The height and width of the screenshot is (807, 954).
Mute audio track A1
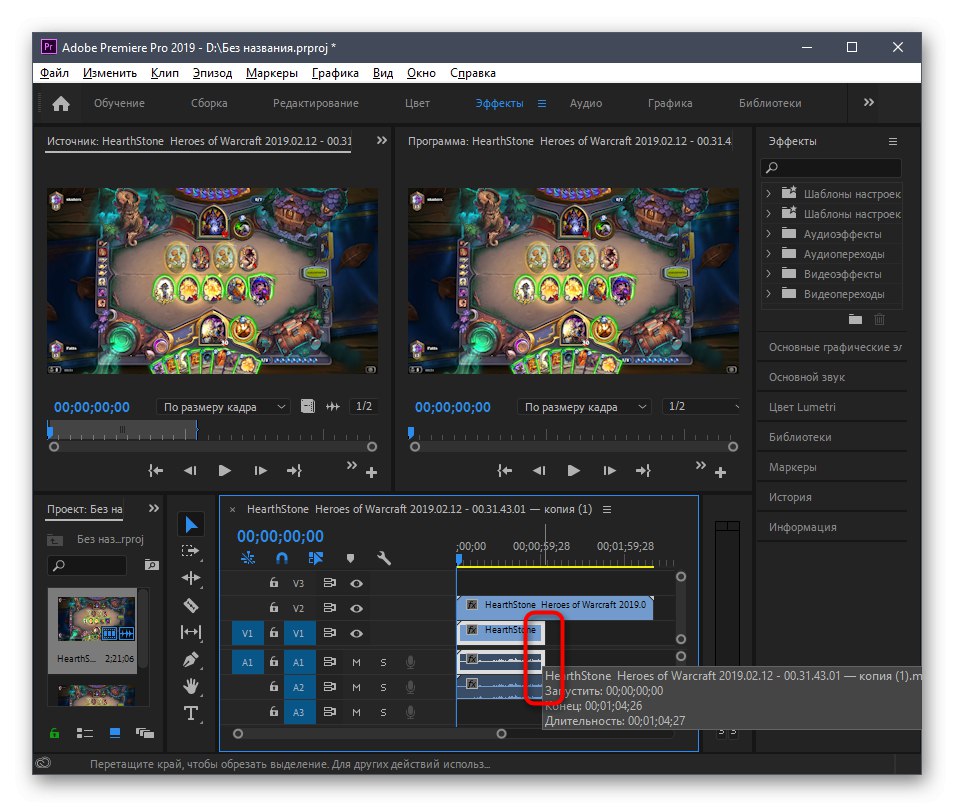(356, 661)
